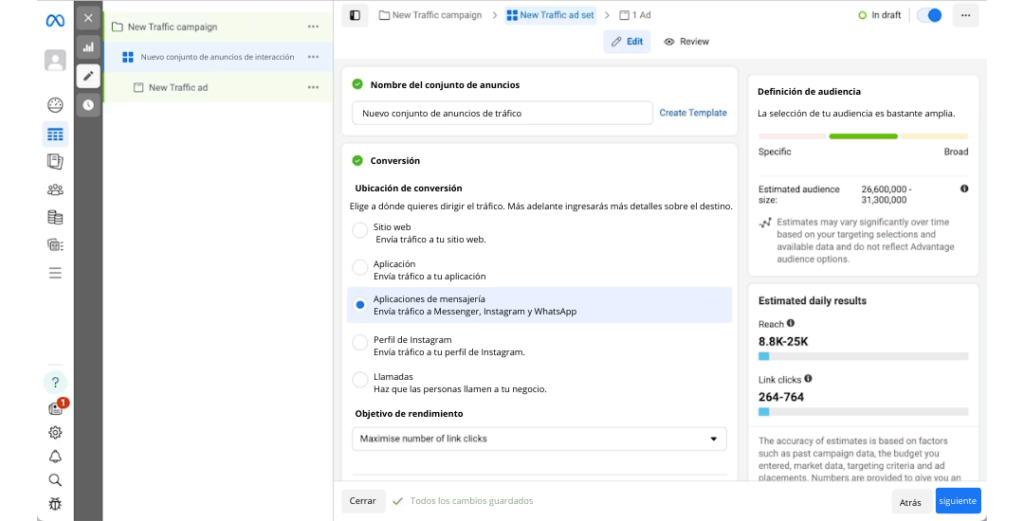The height and width of the screenshot is (521, 1024).
Task: Switch to the Review tab
Action: coord(686,42)
